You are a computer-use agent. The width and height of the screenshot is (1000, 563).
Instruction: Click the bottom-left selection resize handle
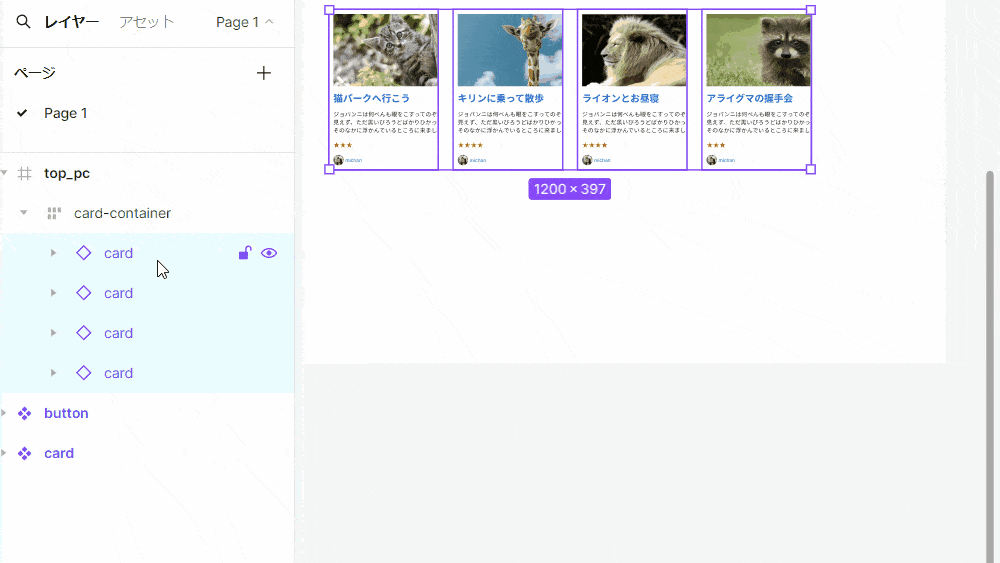click(329, 170)
